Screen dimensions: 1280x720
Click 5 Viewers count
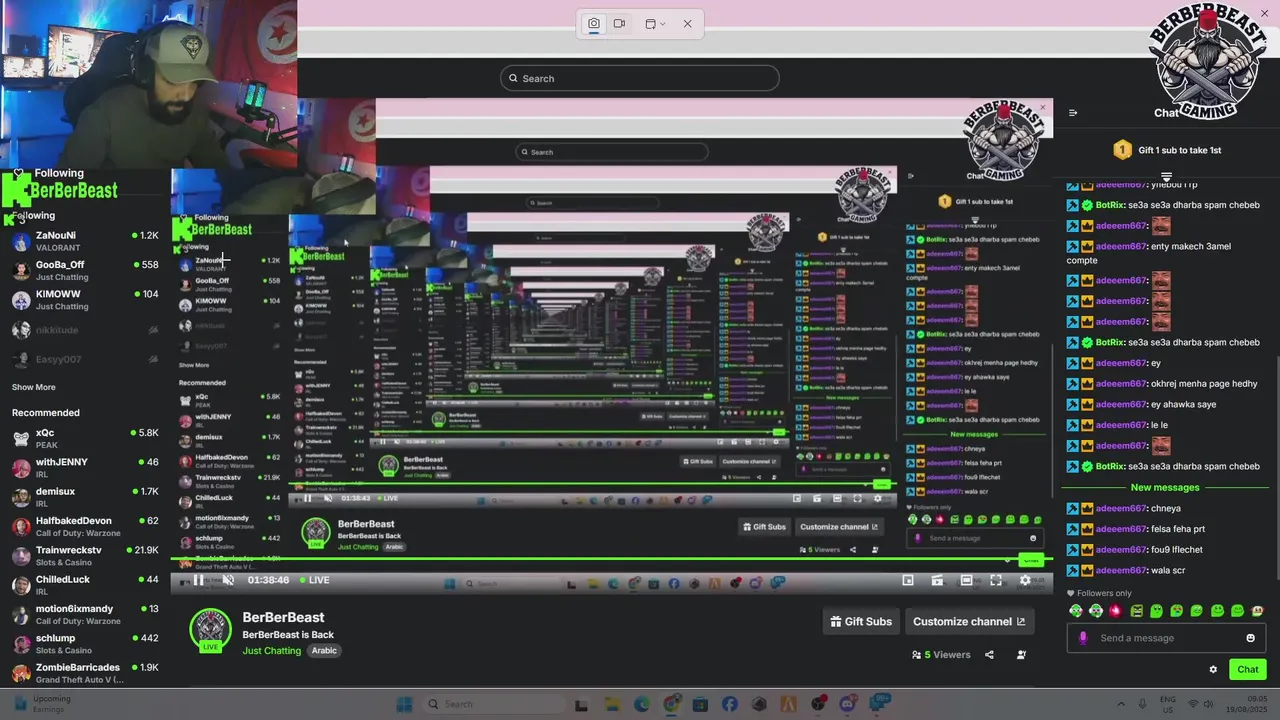pyautogui.click(x=941, y=655)
